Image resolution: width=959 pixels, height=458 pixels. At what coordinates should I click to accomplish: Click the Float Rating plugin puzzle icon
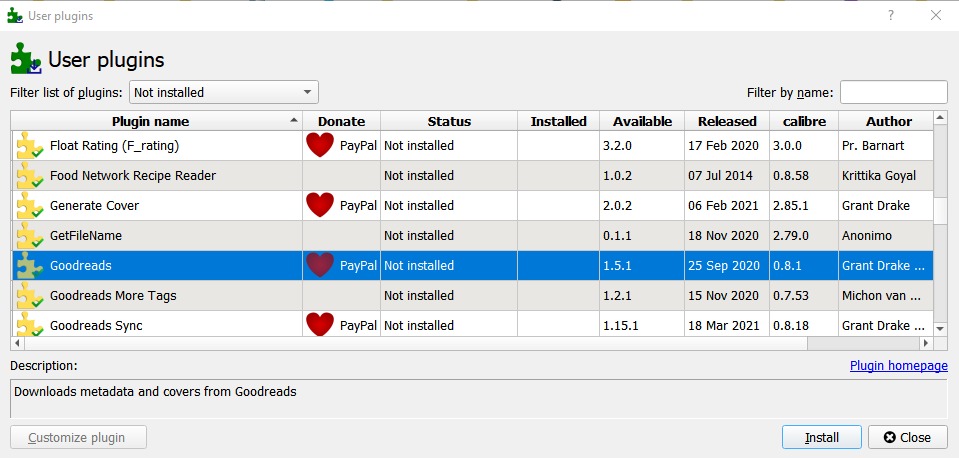click(29, 146)
